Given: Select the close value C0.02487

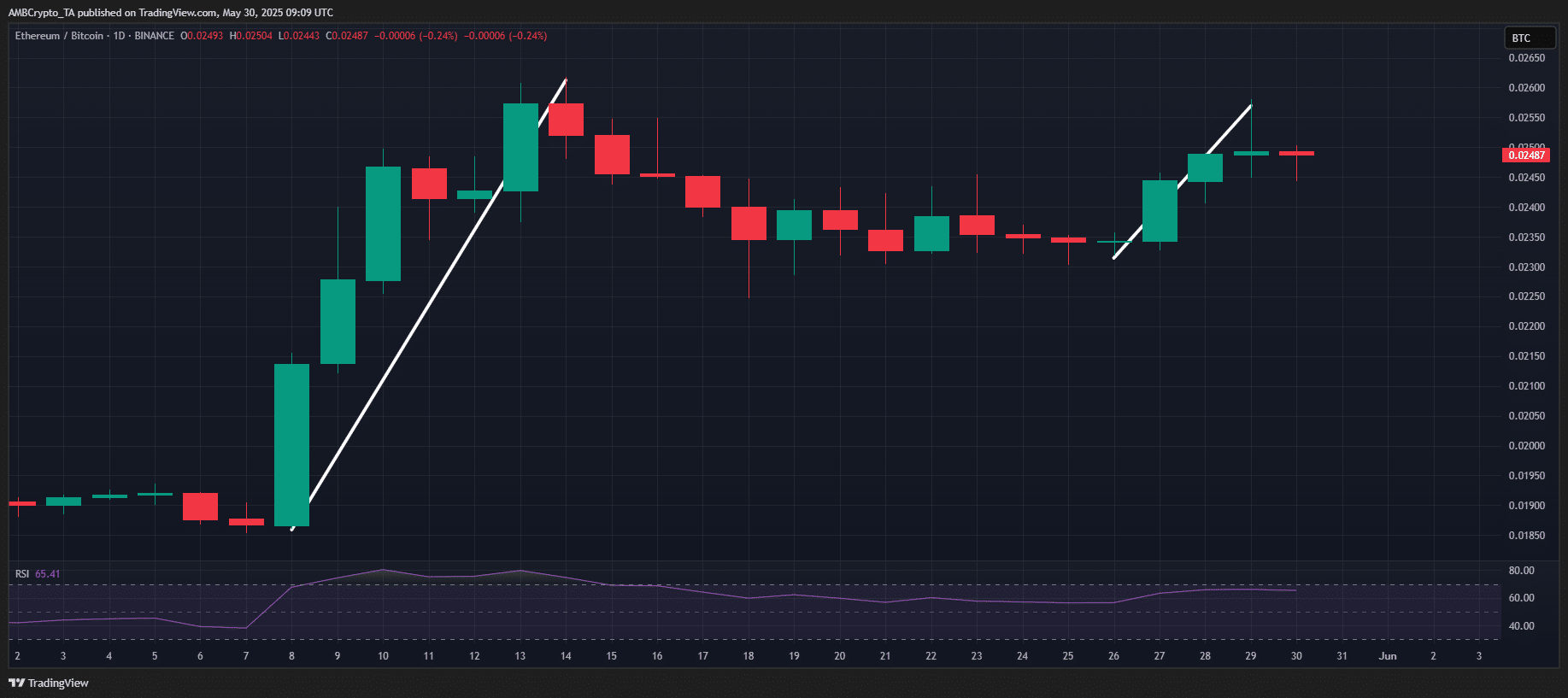Looking at the screenshot, I should (347, 36).
